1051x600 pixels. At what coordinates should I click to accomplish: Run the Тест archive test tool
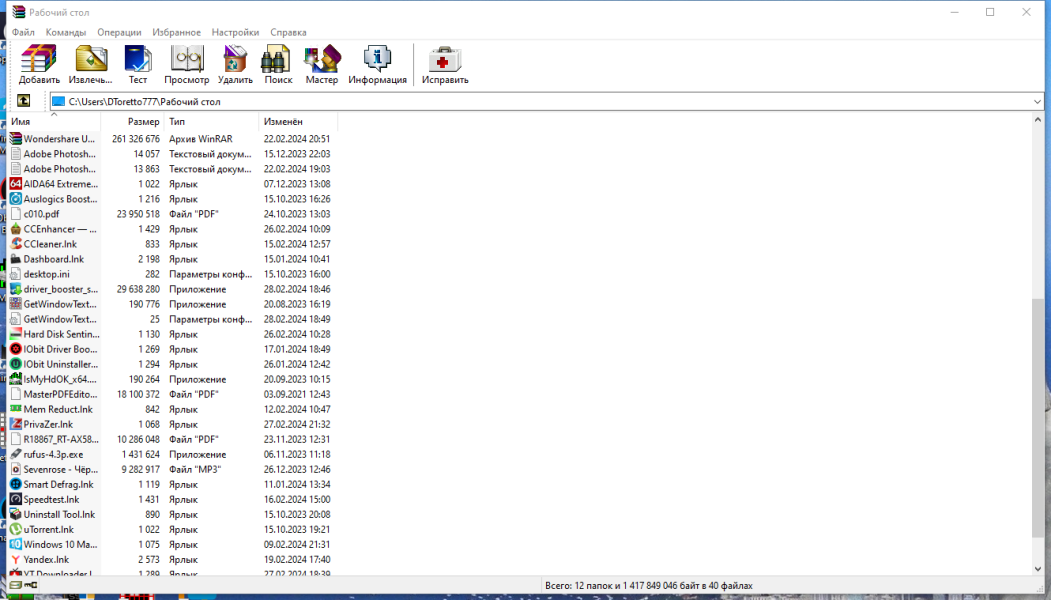tap(138, 65)
